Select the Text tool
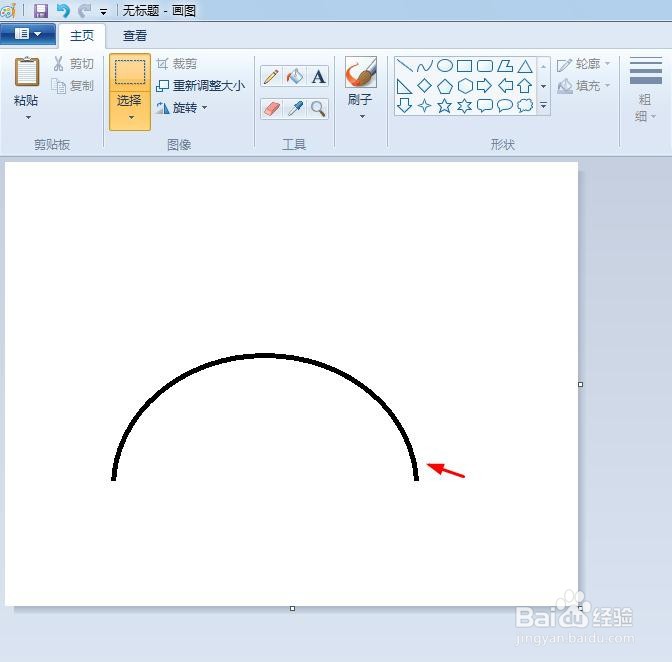Image resolution: width=672 pixels, height=662 pixels. (318, 77)
